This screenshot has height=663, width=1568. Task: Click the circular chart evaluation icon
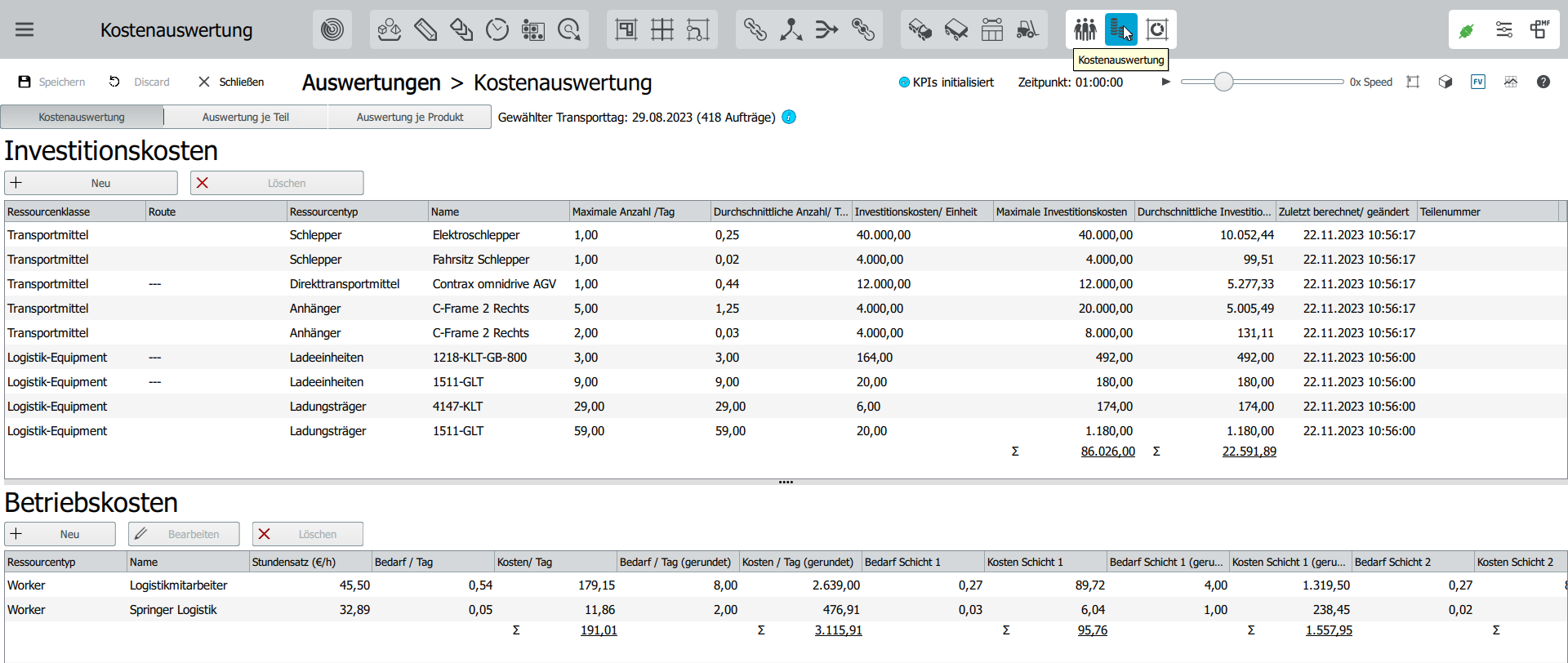click(x=1157, y=30)
